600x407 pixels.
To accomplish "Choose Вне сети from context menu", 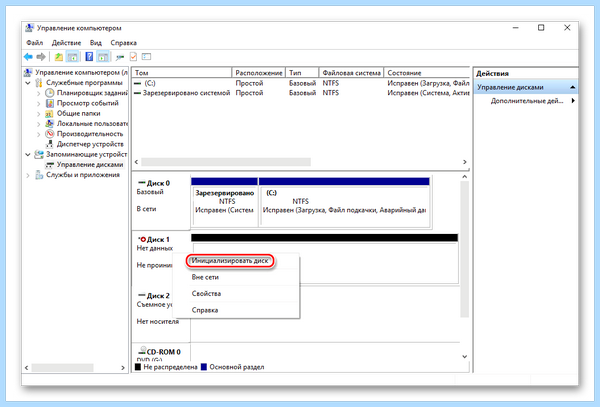I will [x=205, y=277].
